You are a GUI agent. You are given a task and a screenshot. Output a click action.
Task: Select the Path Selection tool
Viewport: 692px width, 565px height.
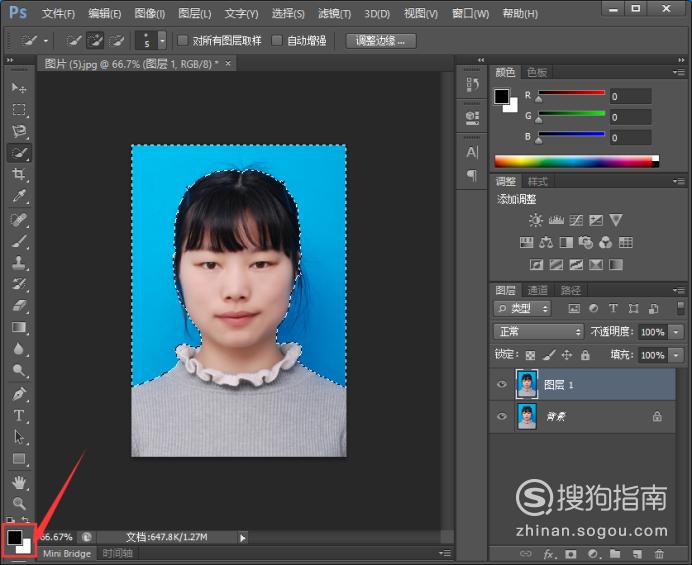(19, 437)
